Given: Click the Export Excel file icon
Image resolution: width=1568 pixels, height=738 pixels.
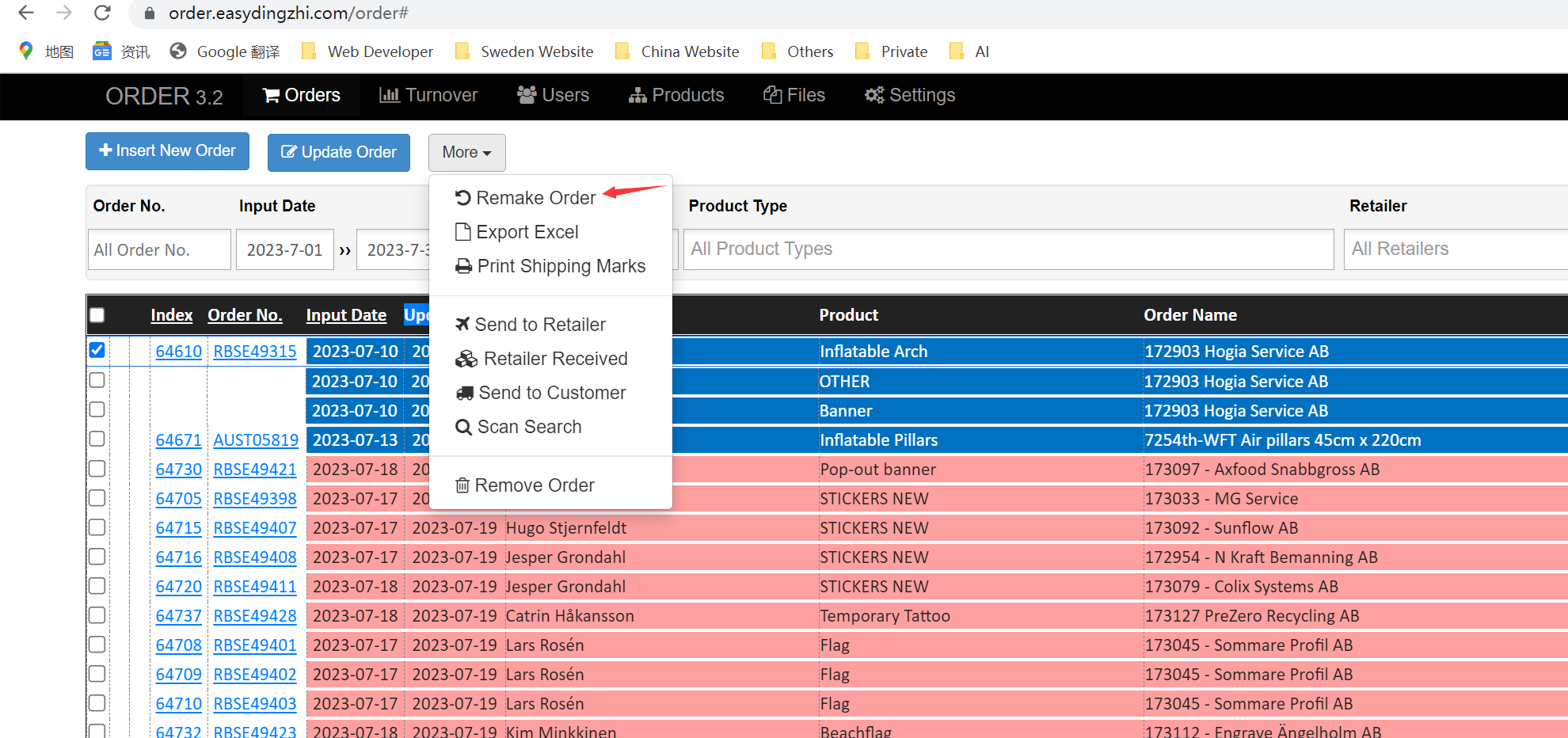Looking at the screenshot, I should (463, 232).
